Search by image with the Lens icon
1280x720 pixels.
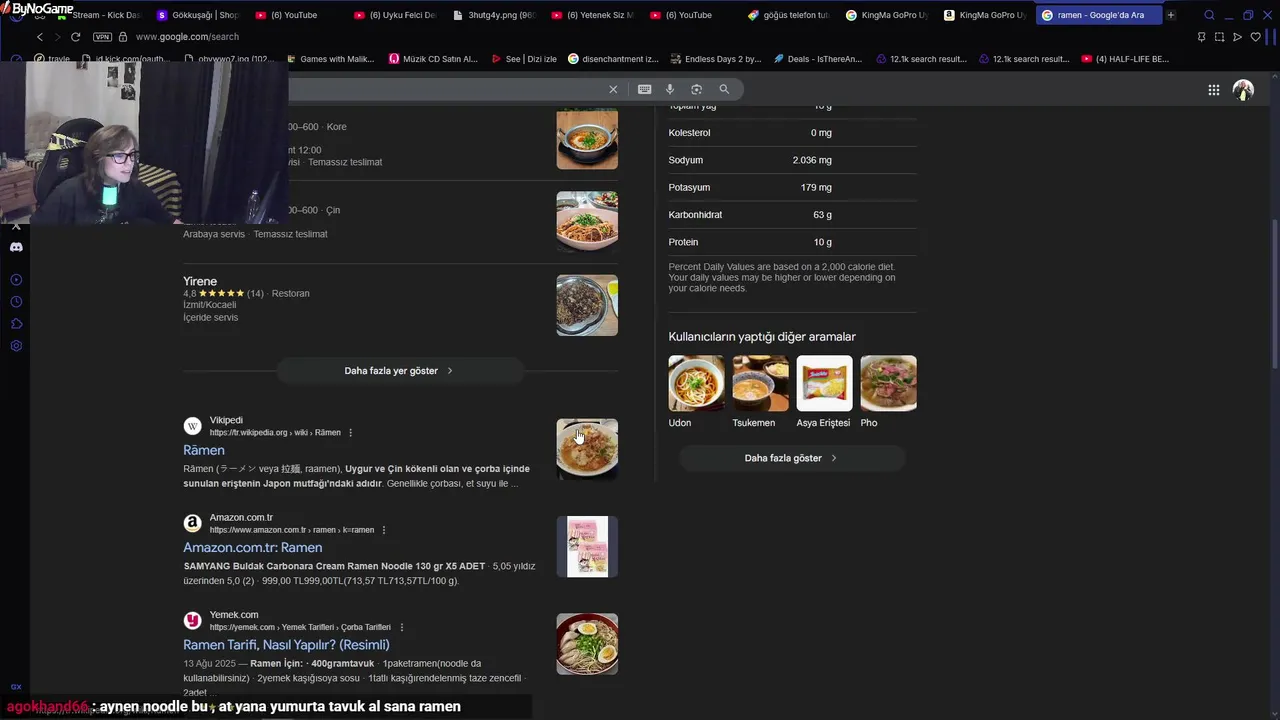point(697,89)
